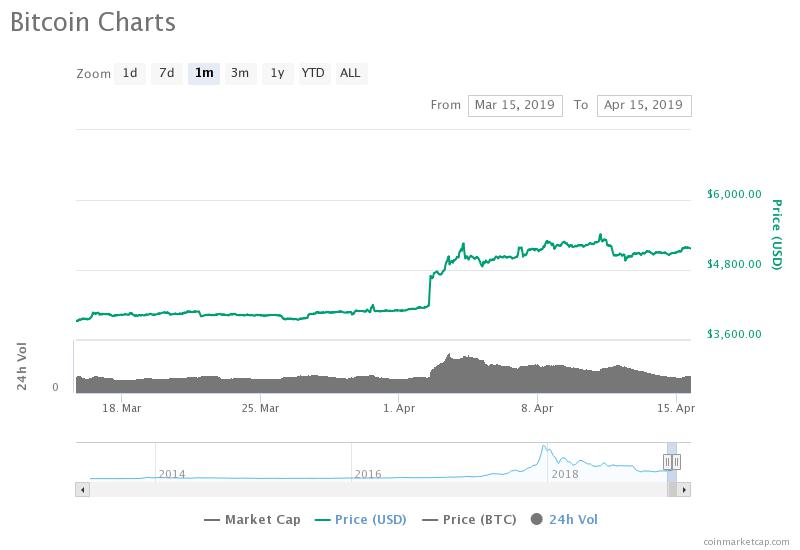Click the left navigator range handle

point(667,461)
